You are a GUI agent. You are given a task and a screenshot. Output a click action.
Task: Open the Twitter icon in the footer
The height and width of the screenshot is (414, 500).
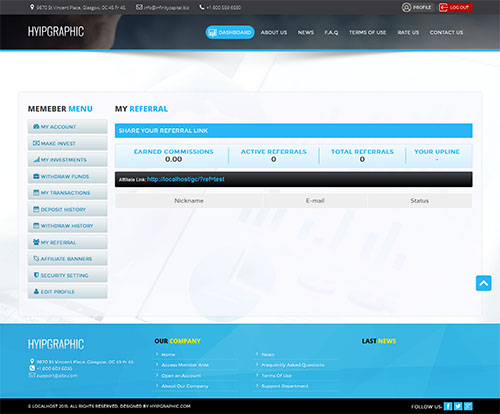click(458, 406)
